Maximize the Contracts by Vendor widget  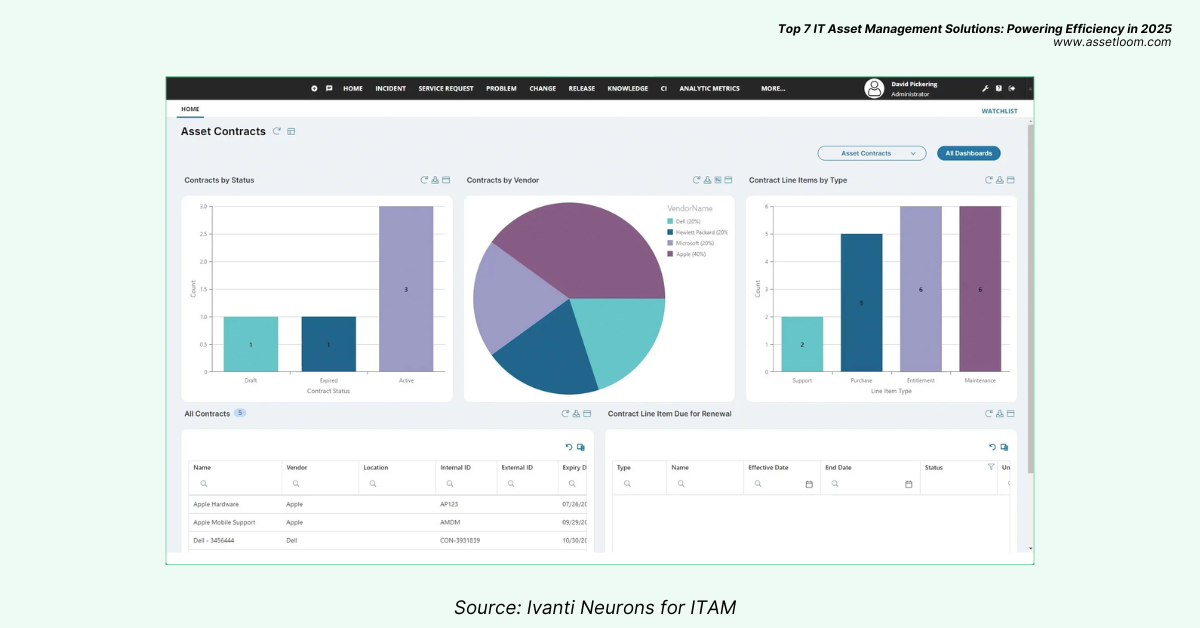729,180
